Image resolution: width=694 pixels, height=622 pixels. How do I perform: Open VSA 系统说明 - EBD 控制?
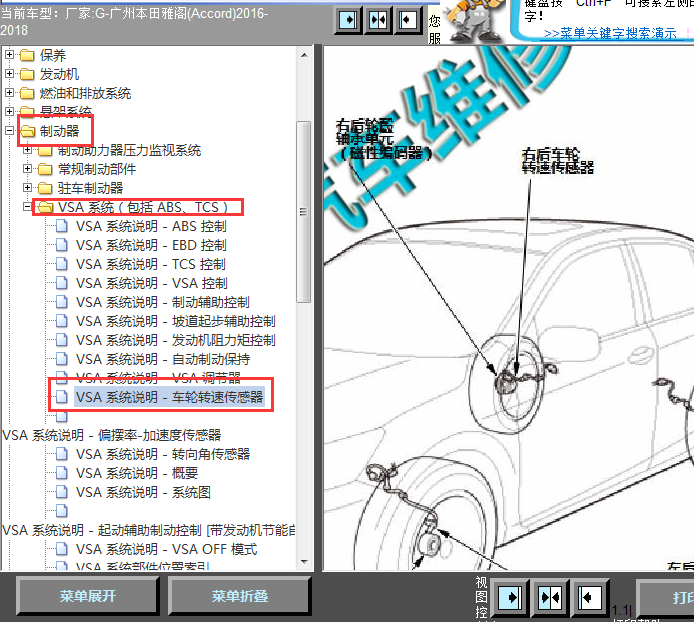coord(151,245)
